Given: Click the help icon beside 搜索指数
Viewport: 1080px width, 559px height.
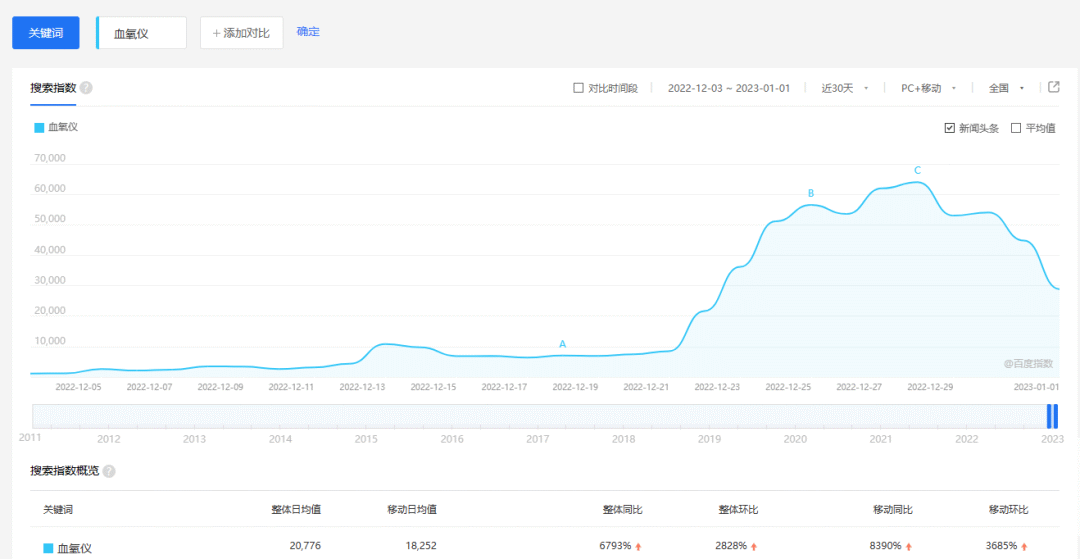Looking at the screenshot, I should point(86,88).
